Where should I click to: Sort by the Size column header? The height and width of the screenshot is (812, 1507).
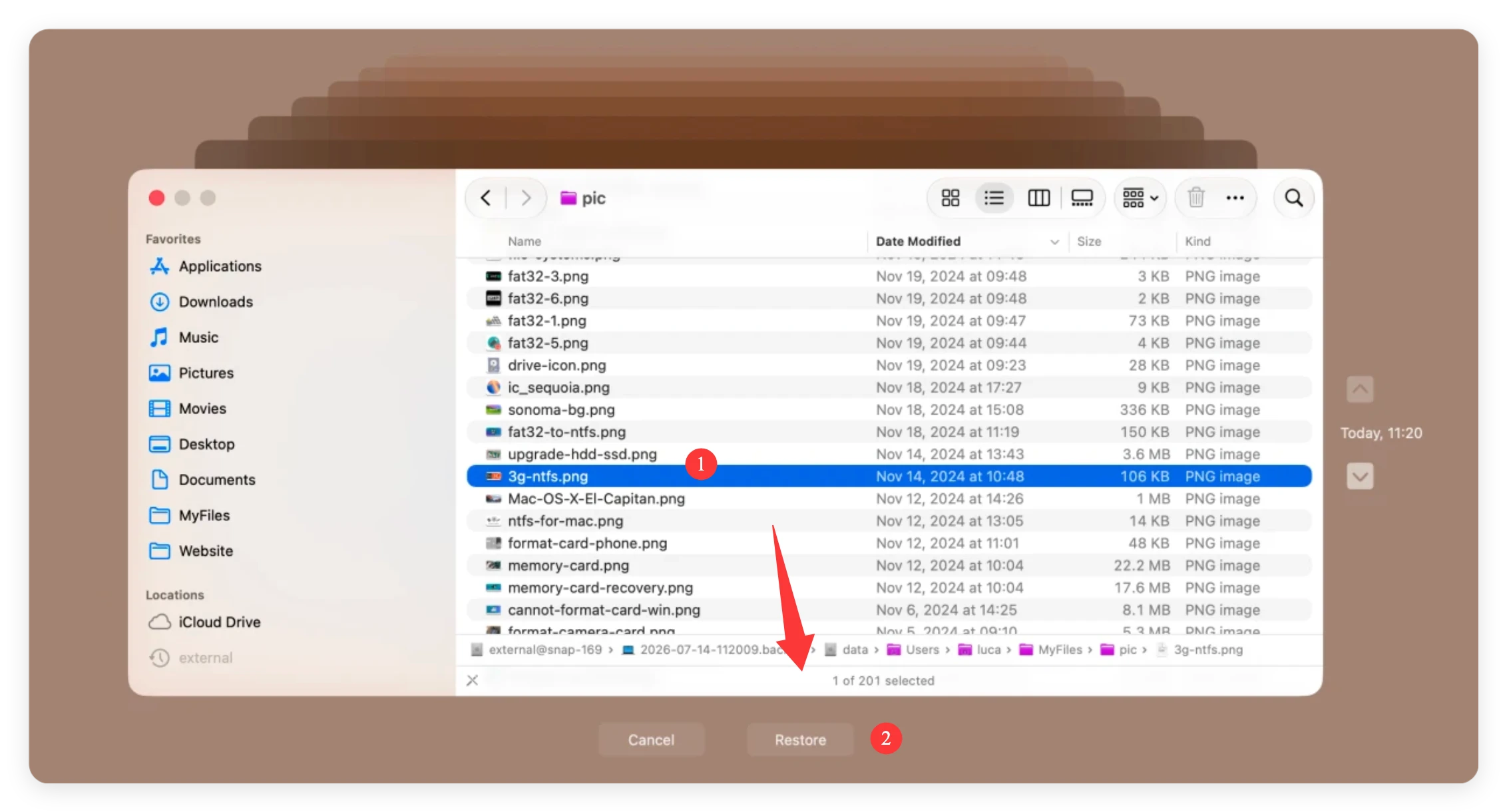point(1089,242)
